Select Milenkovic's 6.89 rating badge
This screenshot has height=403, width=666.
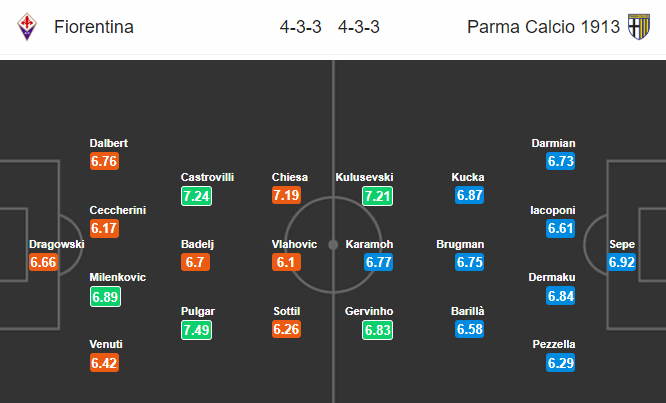[105, 296]
